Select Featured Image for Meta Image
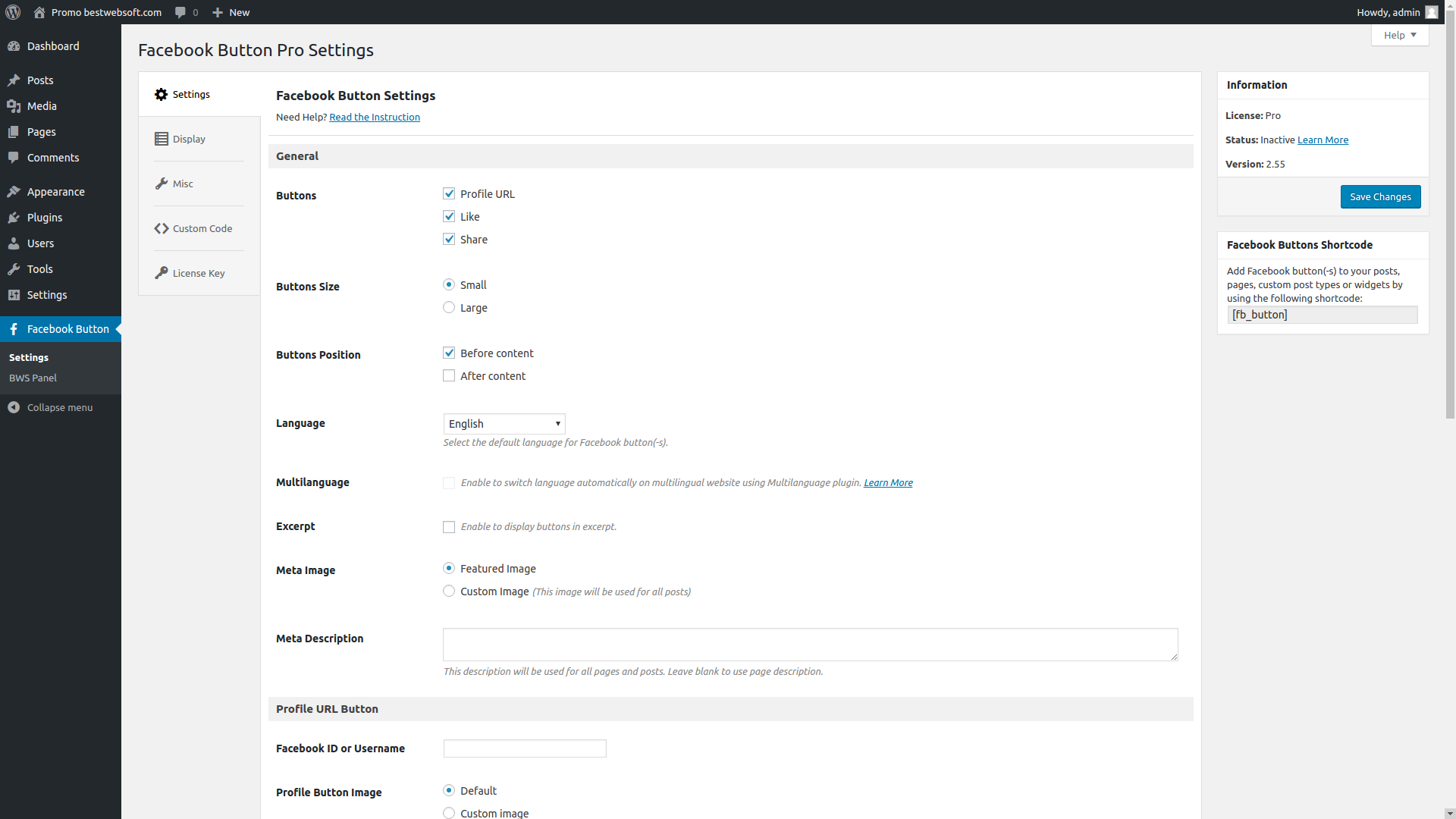The height and width of the screenshot is (819, 1456). click(449, 569)
